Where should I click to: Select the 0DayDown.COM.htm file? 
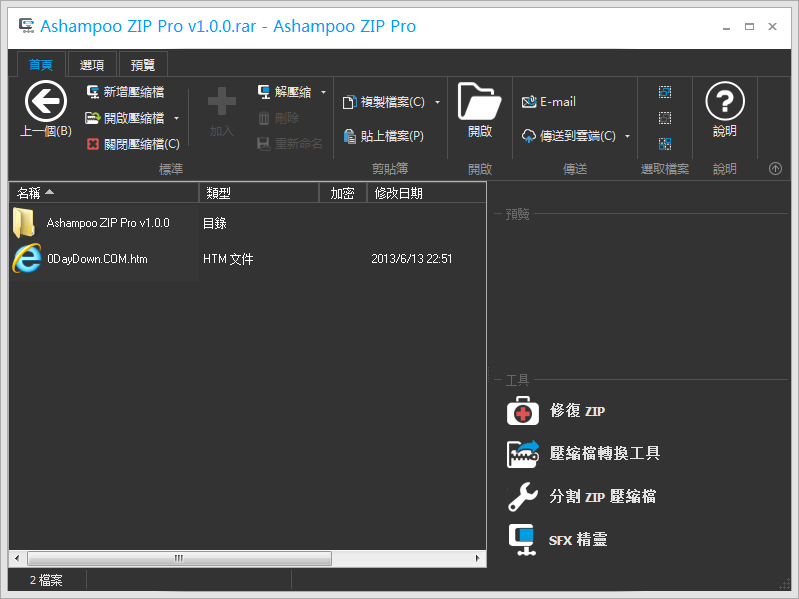pyautogui.click(x=97, y=259)
